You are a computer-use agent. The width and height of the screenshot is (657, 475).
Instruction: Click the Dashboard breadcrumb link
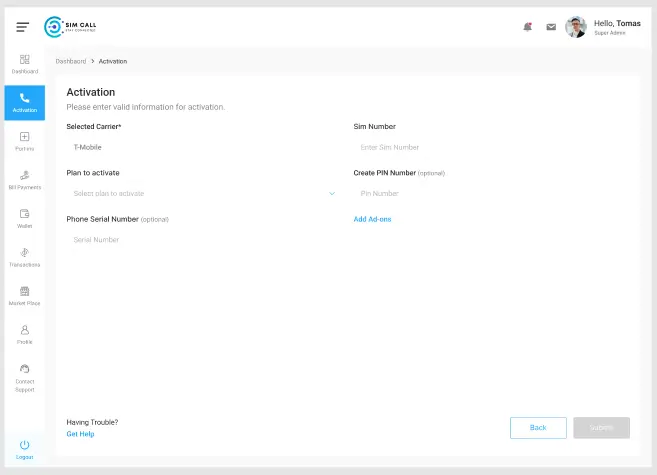click(x=70, y=61)
